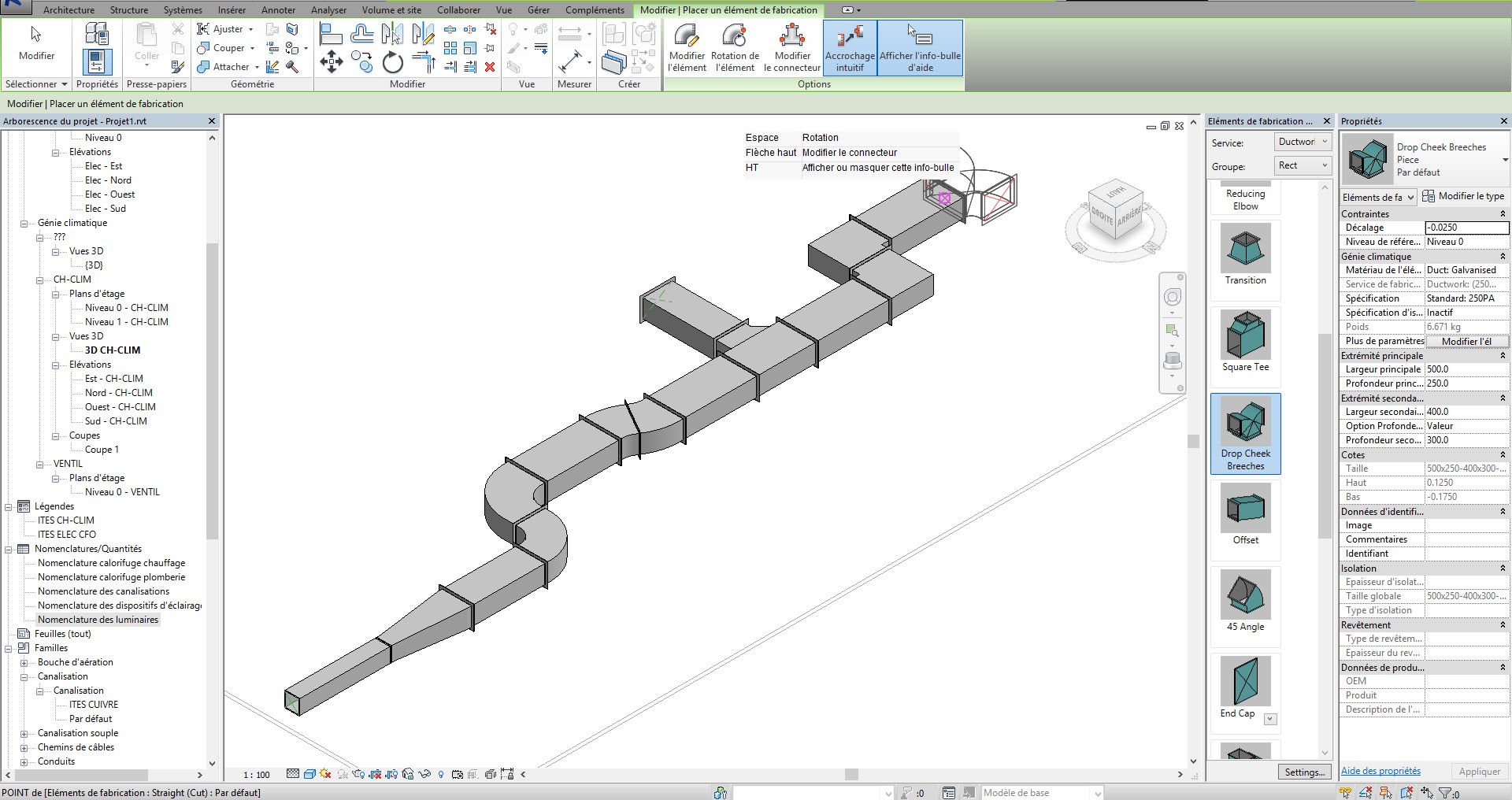Click the Modifier l'élément ribbon tool

[x=687, y=47]
